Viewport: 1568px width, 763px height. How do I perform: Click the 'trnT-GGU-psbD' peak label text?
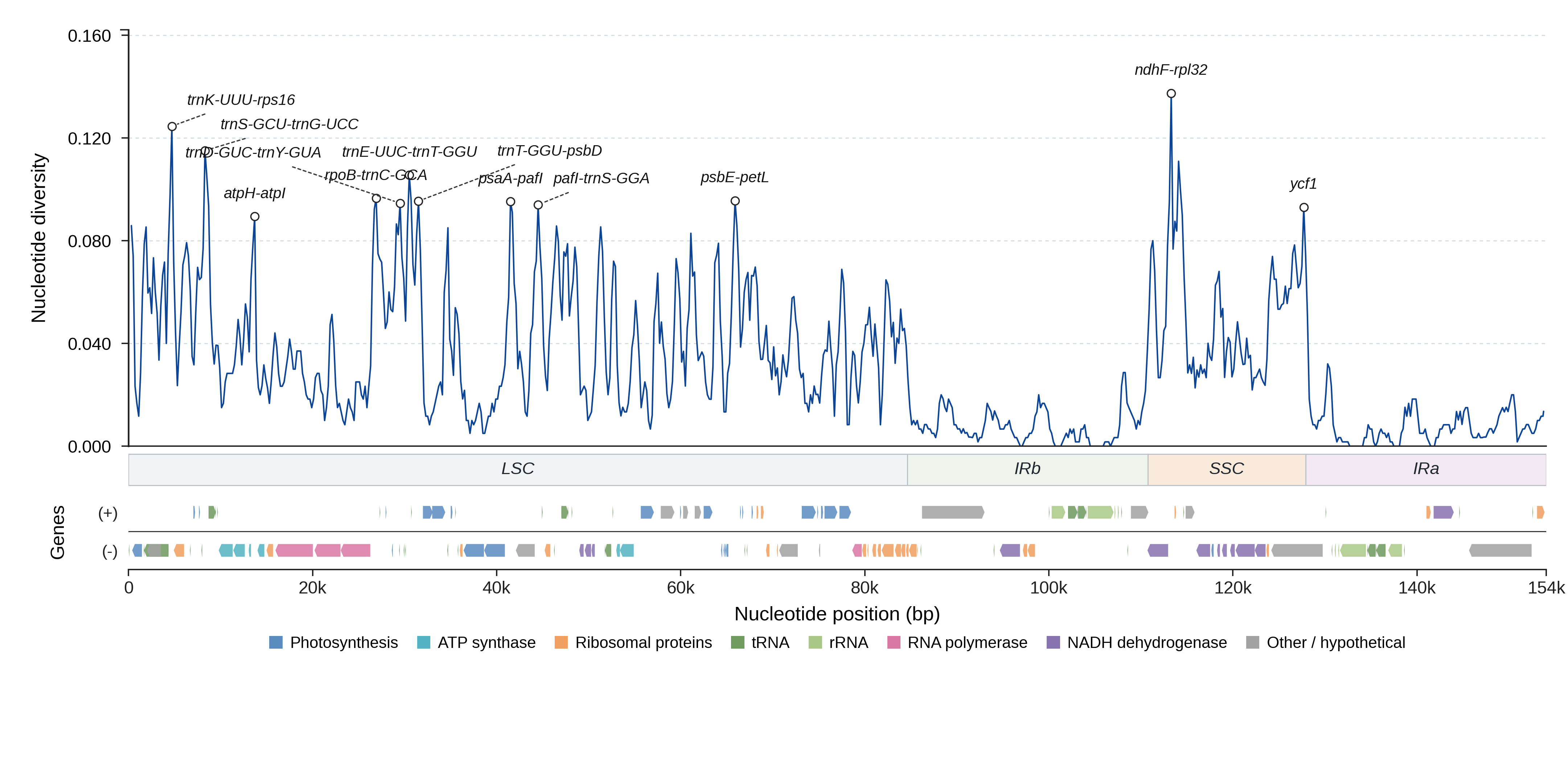pos(550,150)
